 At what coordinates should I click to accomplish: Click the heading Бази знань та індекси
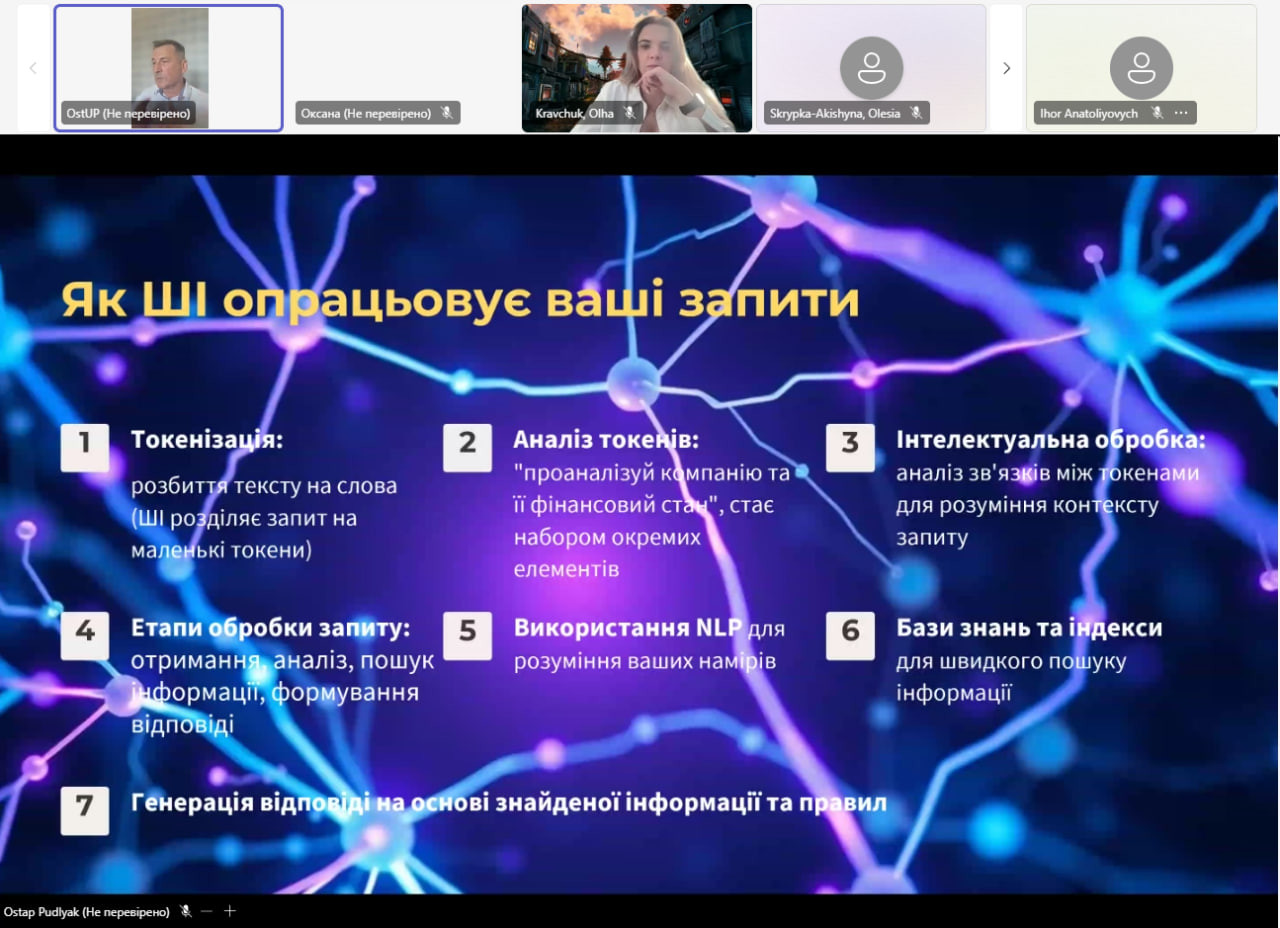(x=1029, y=628)
